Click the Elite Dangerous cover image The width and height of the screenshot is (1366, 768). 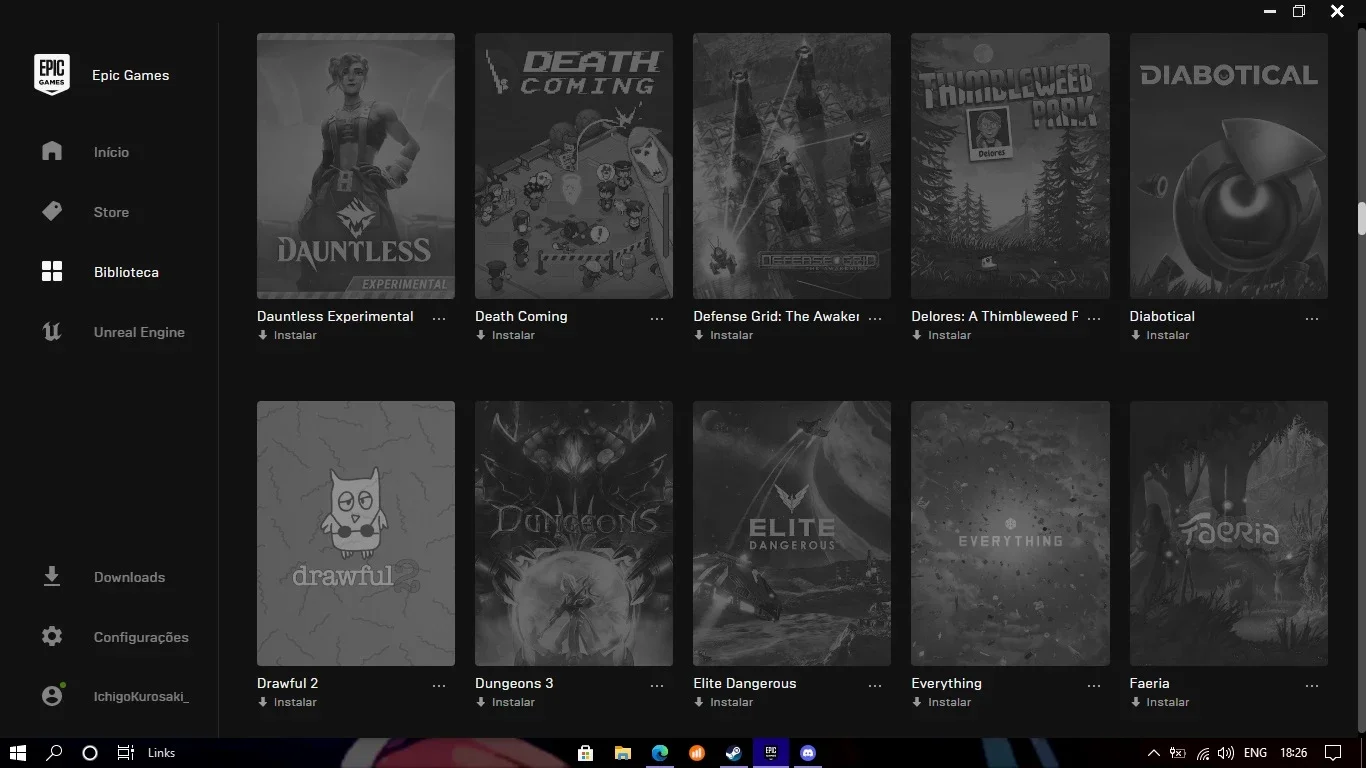[x=792, y=534]
